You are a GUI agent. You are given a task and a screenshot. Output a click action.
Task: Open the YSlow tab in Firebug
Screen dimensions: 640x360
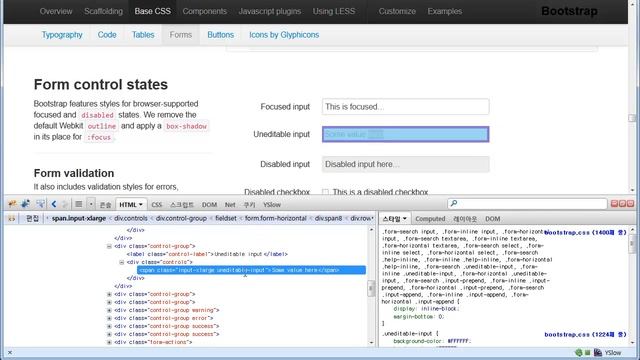pos(272,205)
